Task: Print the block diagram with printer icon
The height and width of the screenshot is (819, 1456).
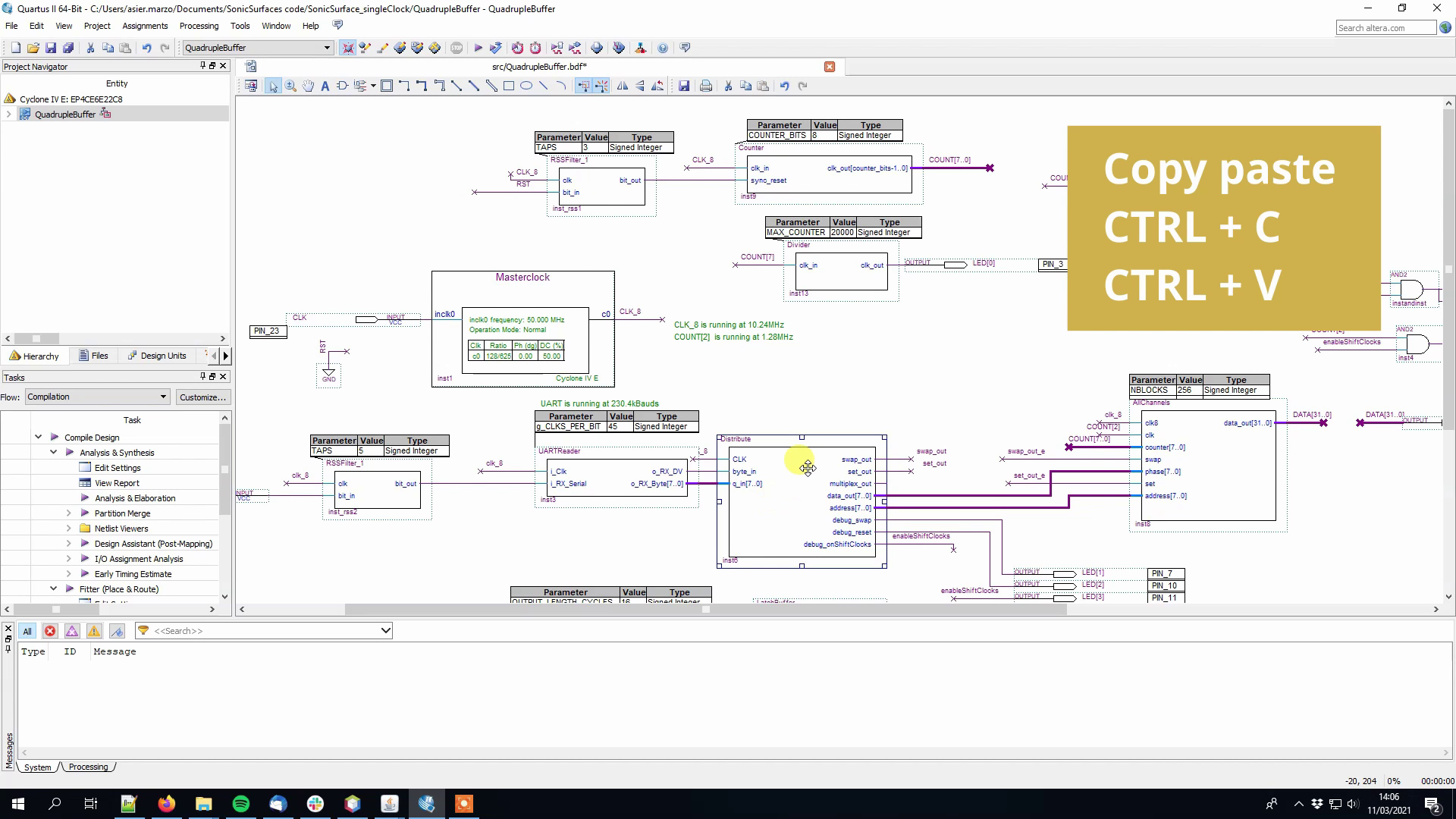Action: [706, 86]
